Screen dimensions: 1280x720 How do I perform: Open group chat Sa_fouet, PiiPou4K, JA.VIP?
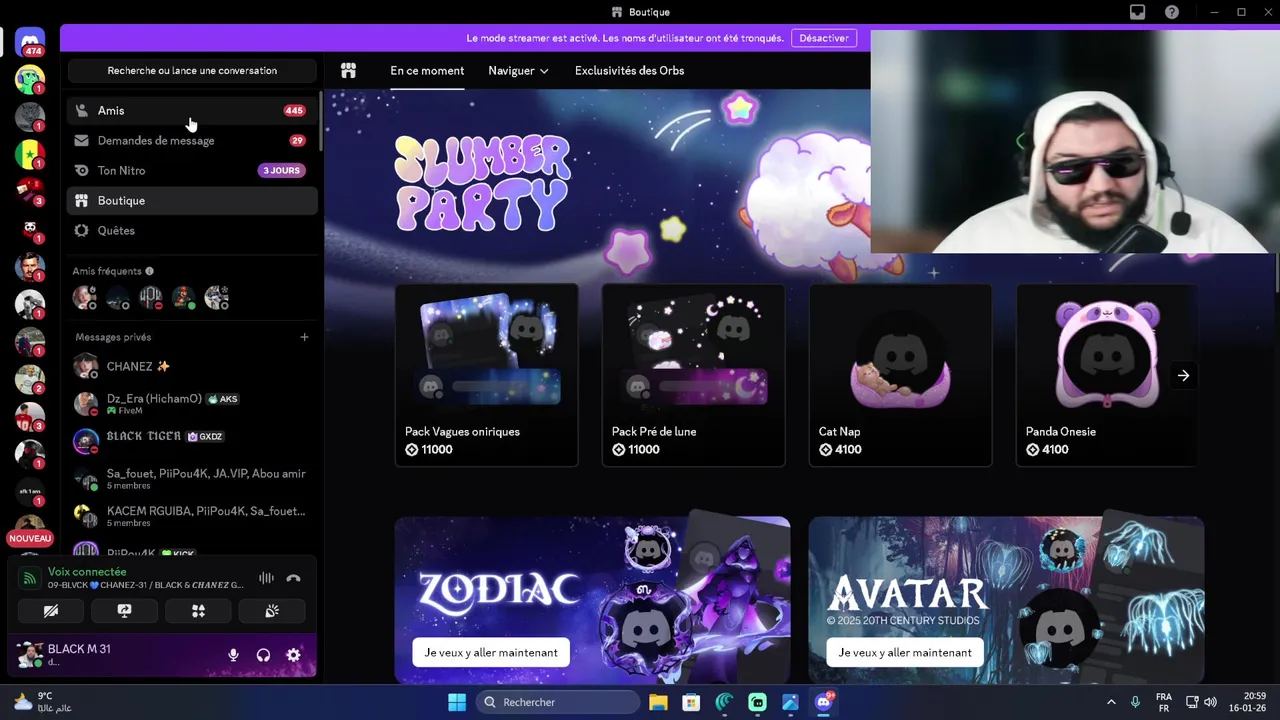coord(192,479)
